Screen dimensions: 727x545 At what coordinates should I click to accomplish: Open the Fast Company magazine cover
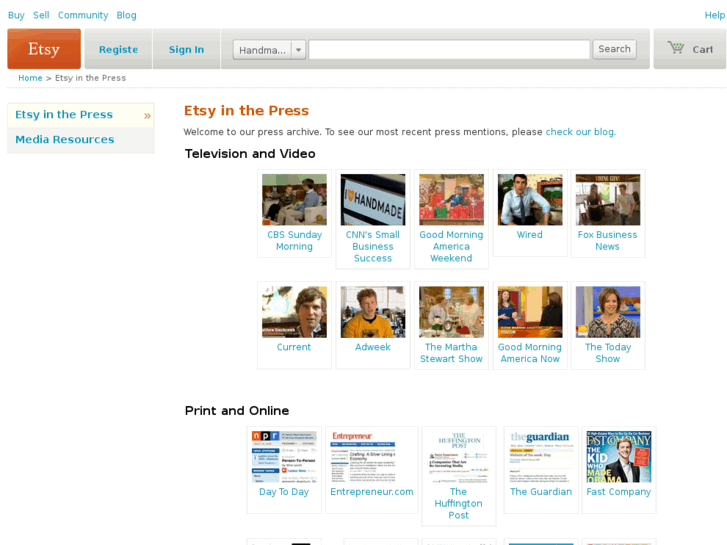(x=619, y=457)
